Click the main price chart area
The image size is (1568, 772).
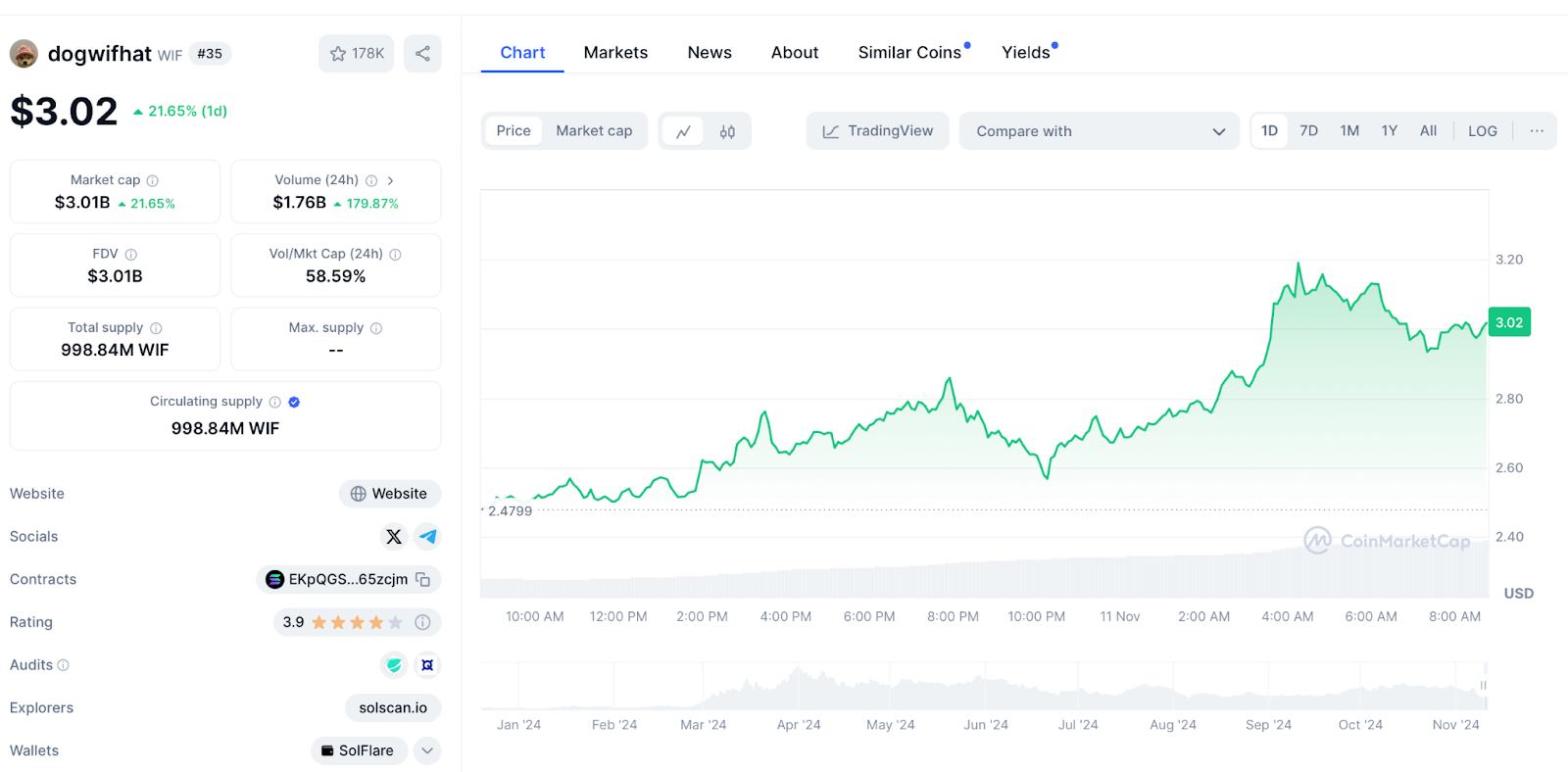click(x=984, y=392)
